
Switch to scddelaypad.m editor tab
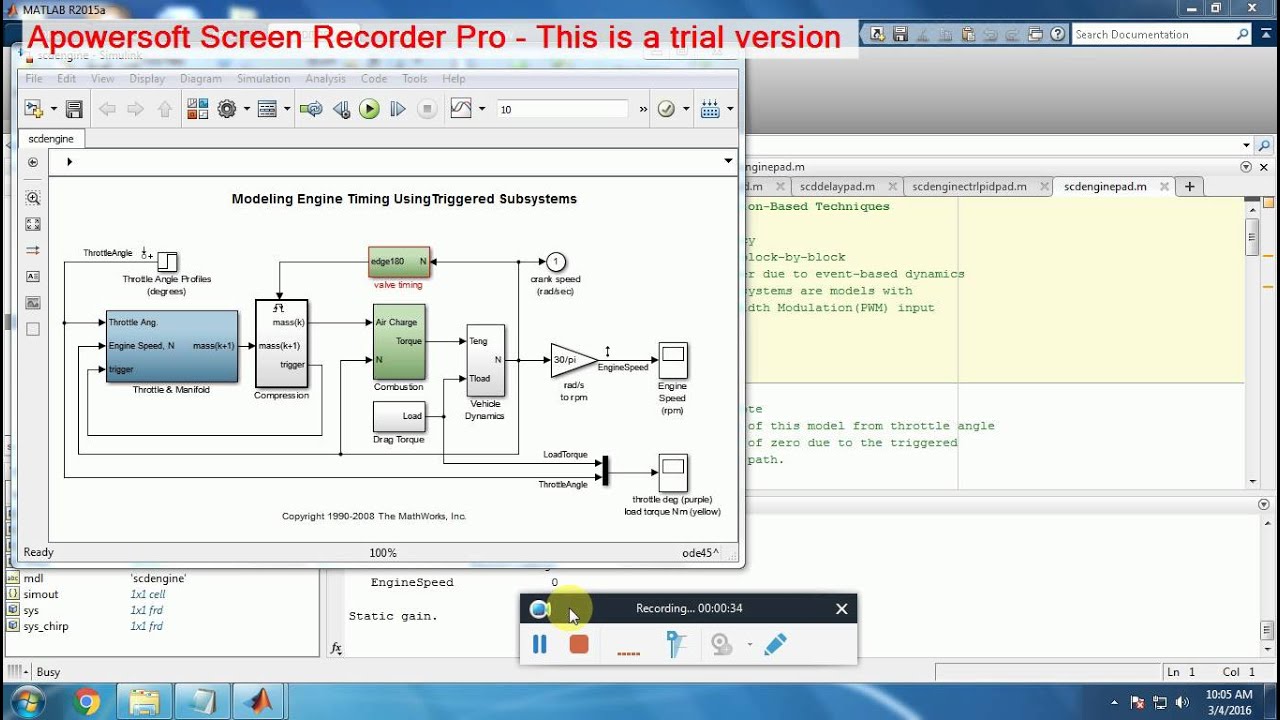click(837, 186)
